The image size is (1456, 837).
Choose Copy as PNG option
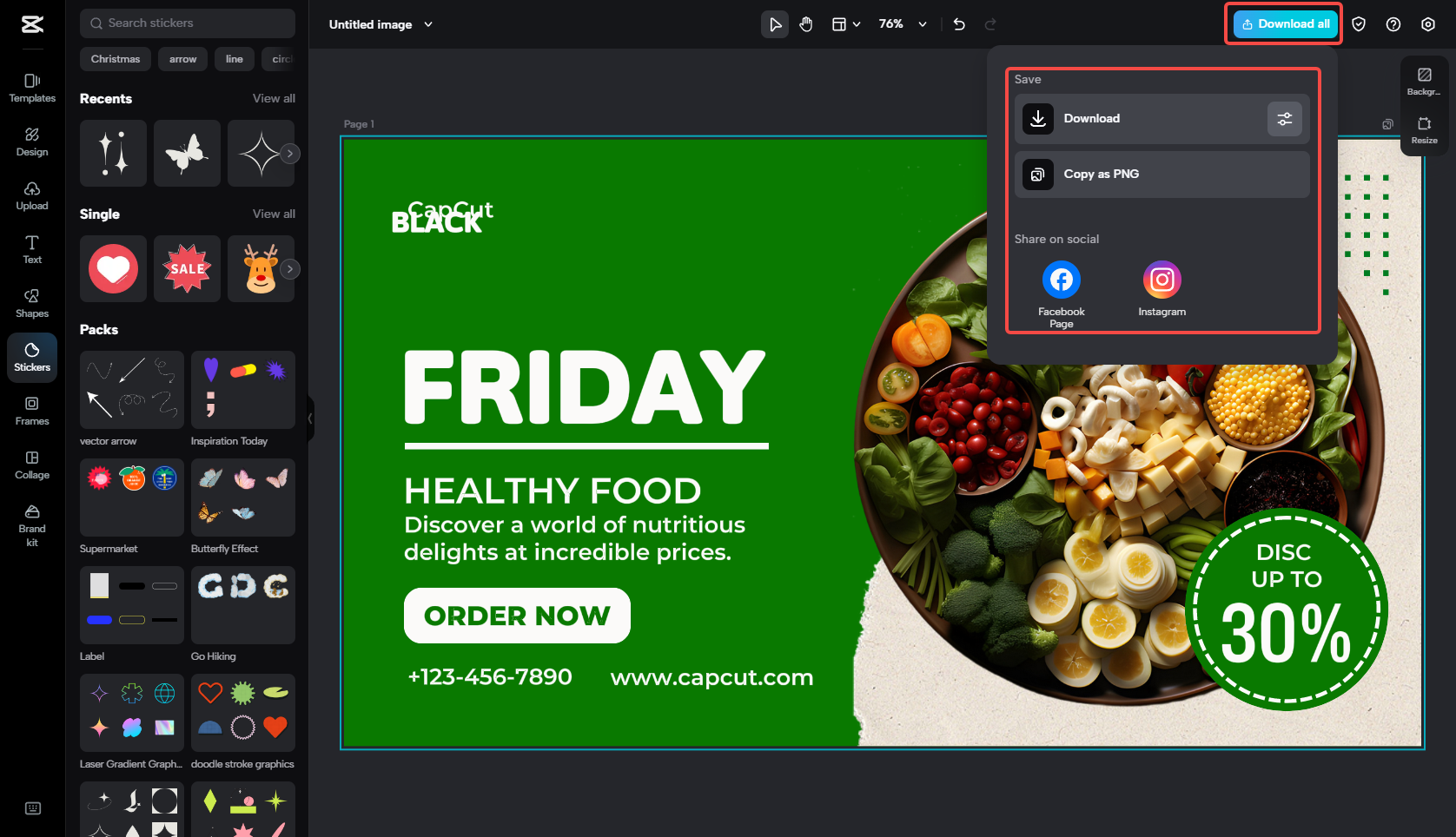tap(1162, 175)
